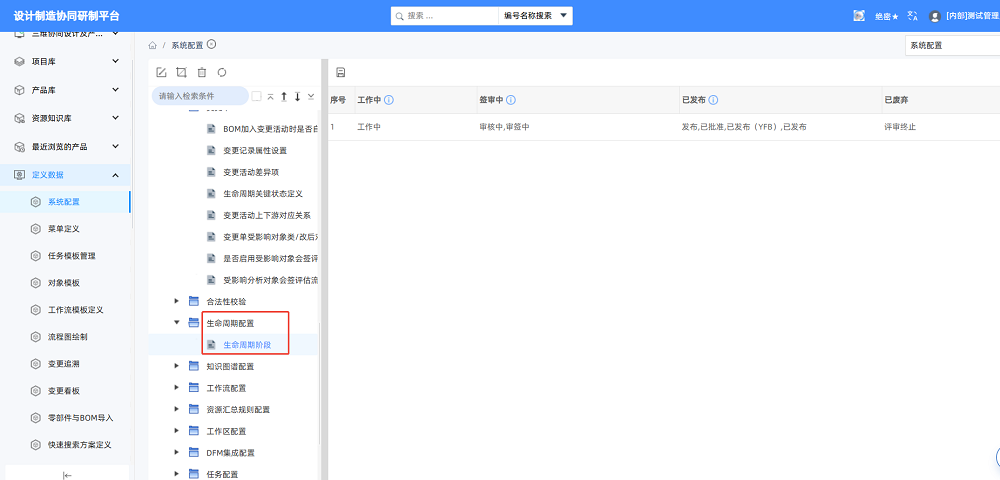Screen dimensions: 1000x480
Task: Expand the 工作区配置 tree folder
Action: click(x=177, y=431)
